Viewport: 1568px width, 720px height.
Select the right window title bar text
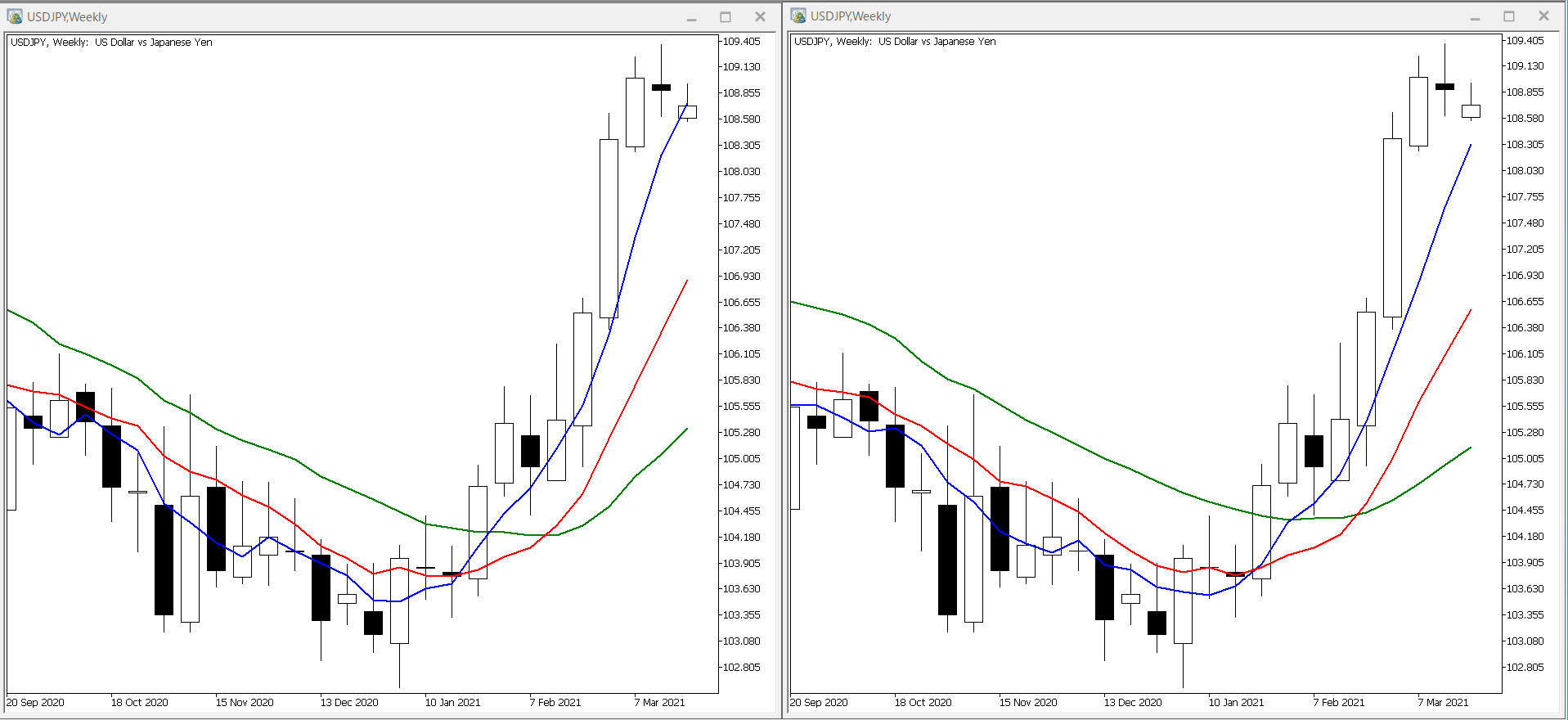[x=851, y=16]
